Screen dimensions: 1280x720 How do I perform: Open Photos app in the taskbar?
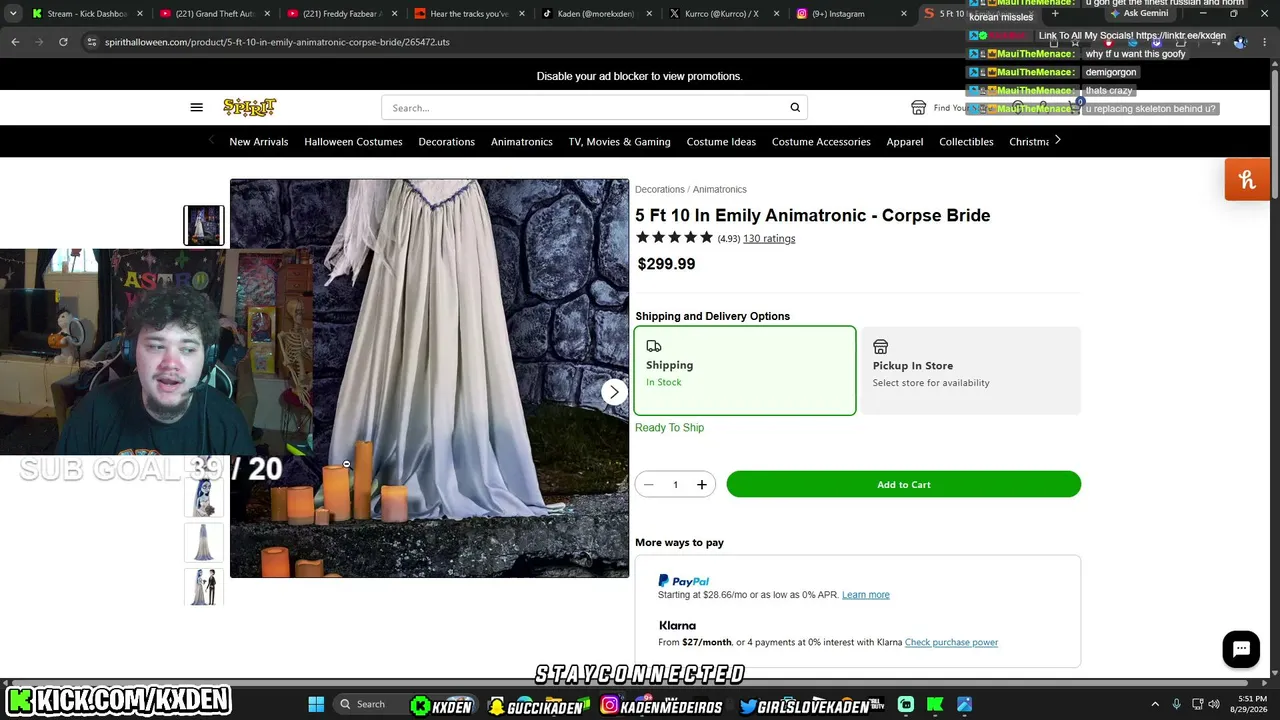tap(965, 704)
